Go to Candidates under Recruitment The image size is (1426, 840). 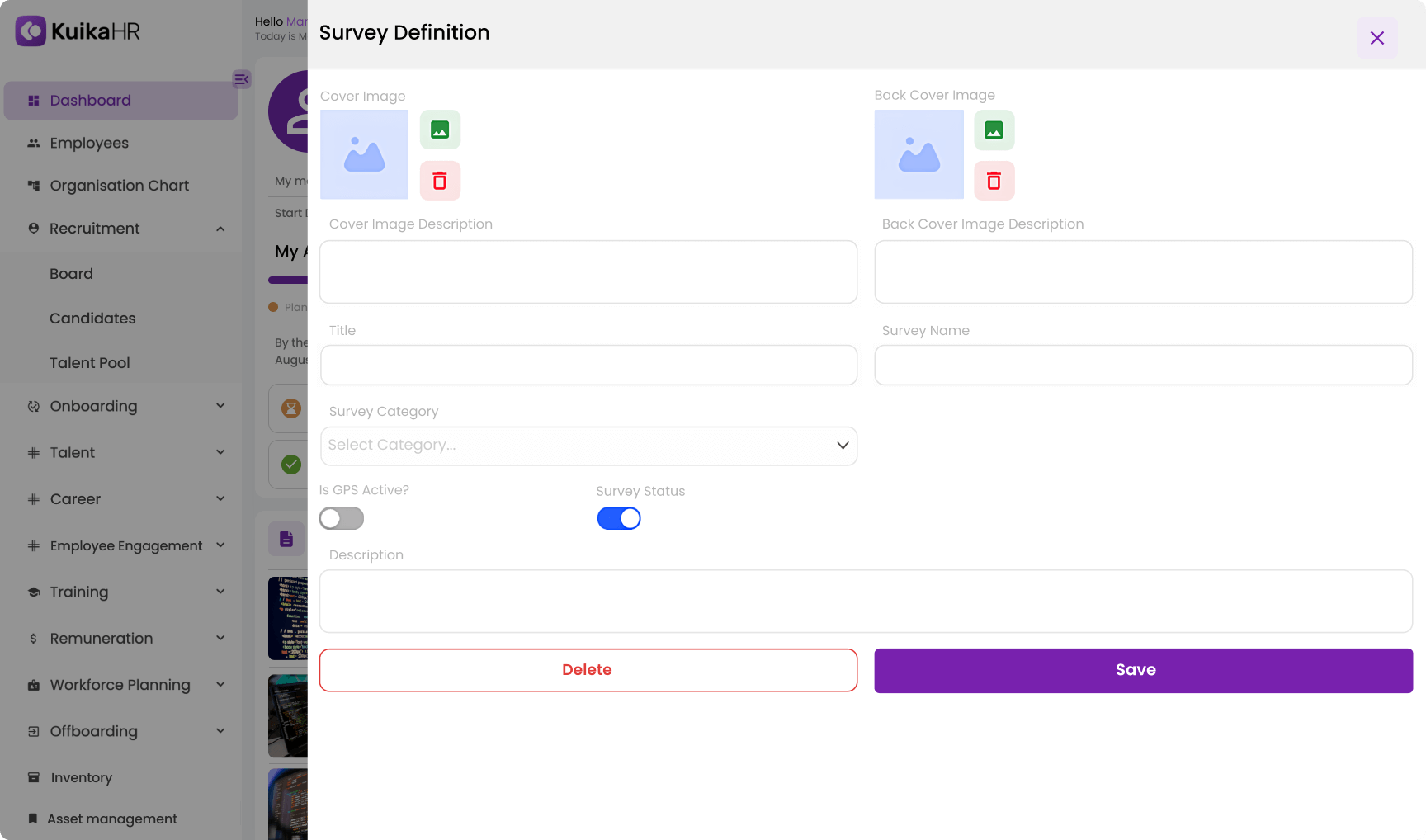(x=92, y=318)
